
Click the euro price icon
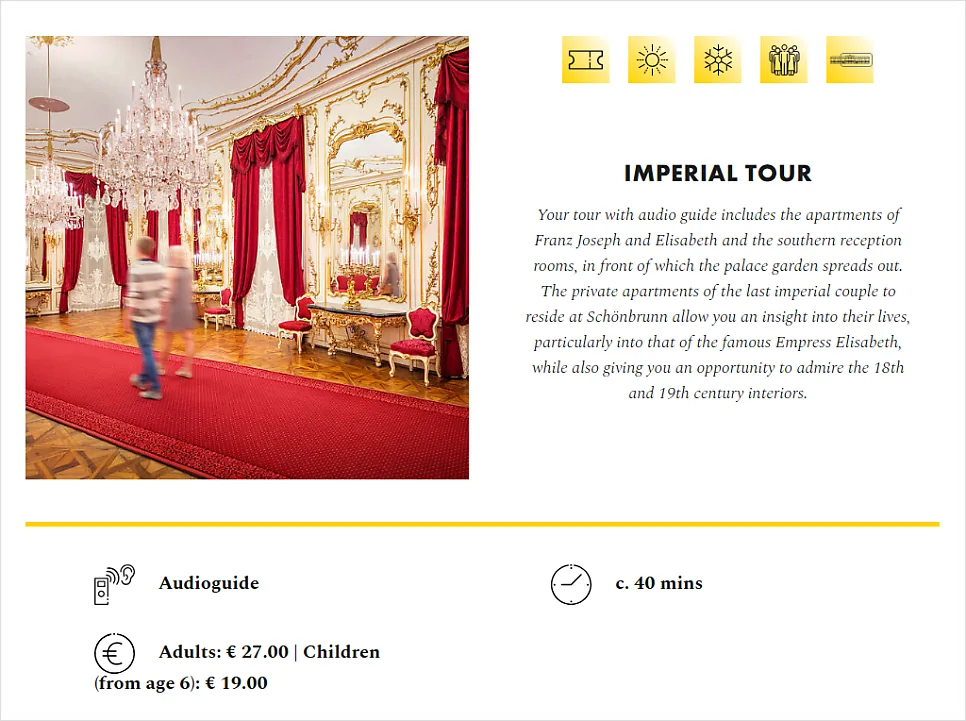pos(114,653)
